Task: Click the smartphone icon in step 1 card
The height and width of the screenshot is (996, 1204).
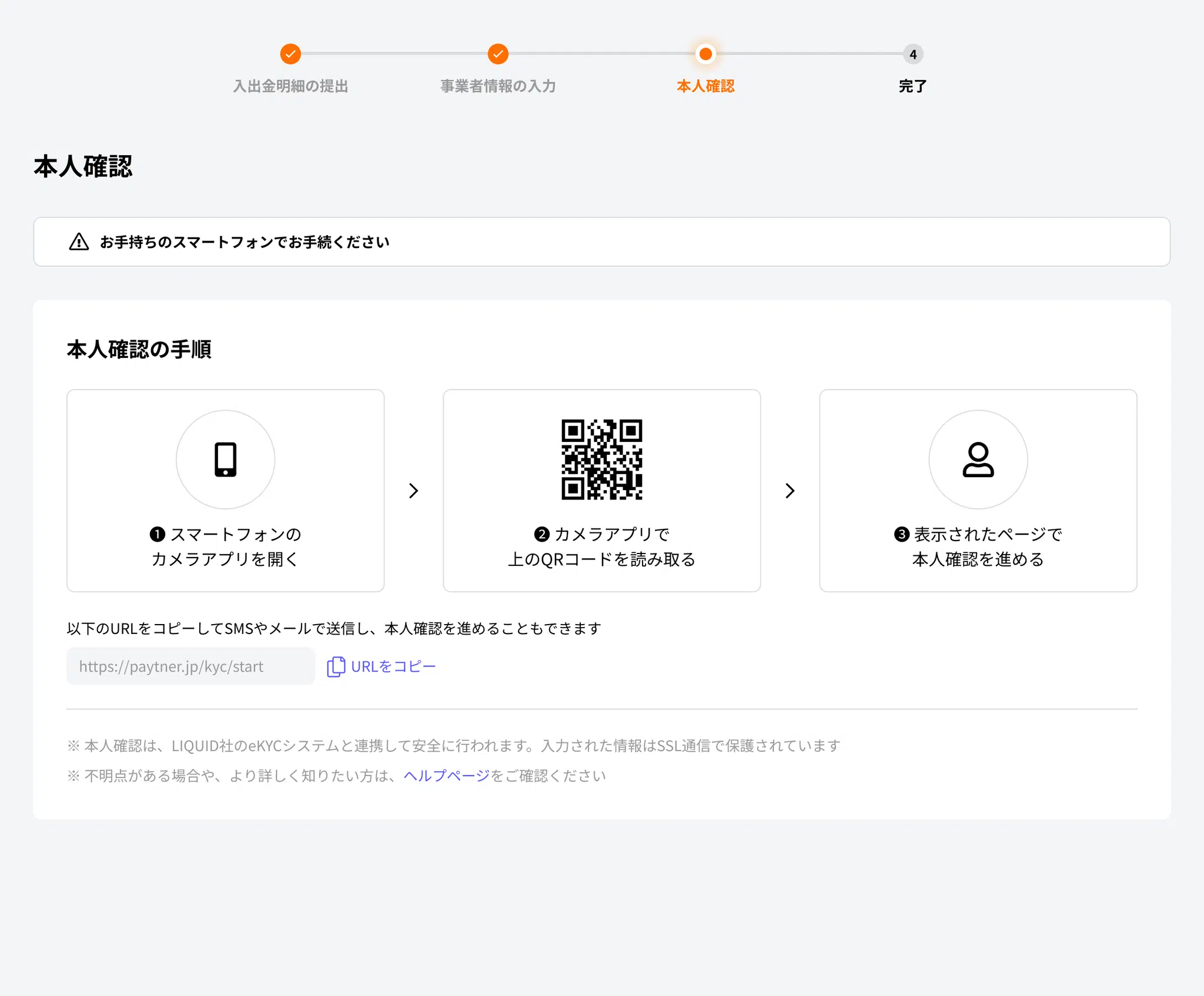Action: point(226,460)
